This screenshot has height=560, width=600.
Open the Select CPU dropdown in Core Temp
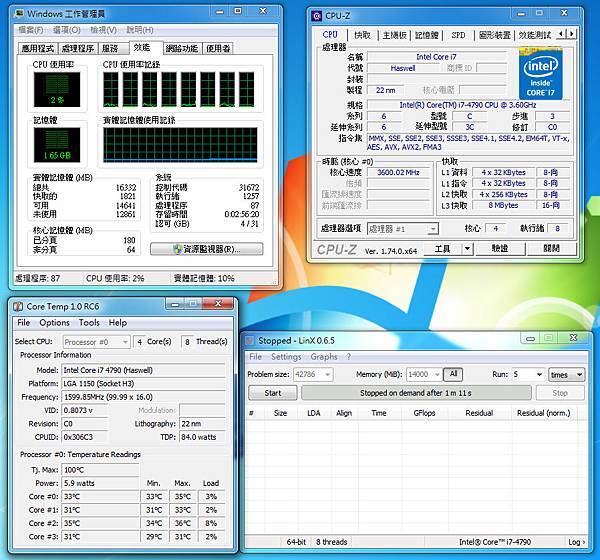tap(96, 342)
